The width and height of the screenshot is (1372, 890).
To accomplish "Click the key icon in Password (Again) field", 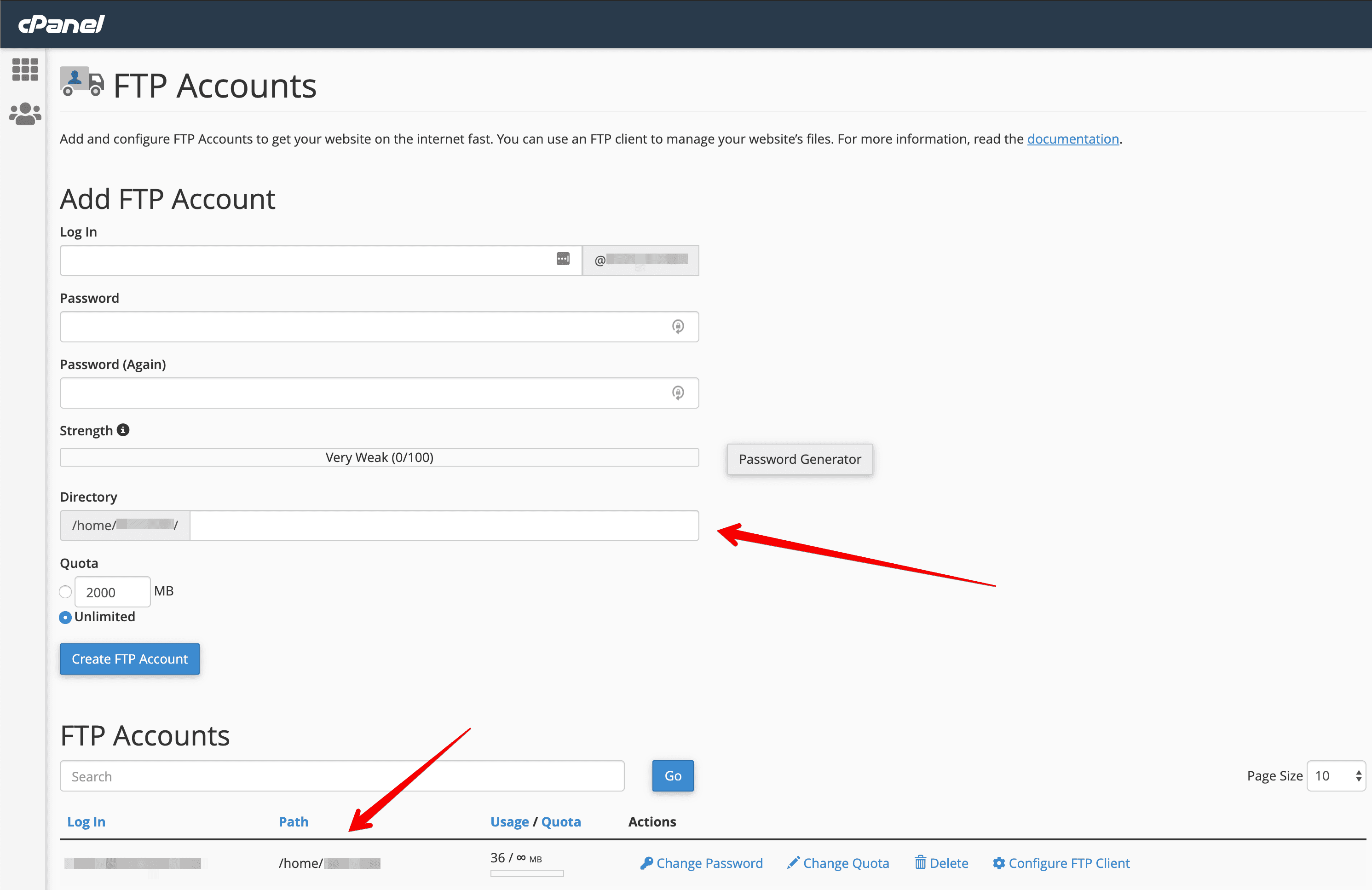I will point(678,393).
